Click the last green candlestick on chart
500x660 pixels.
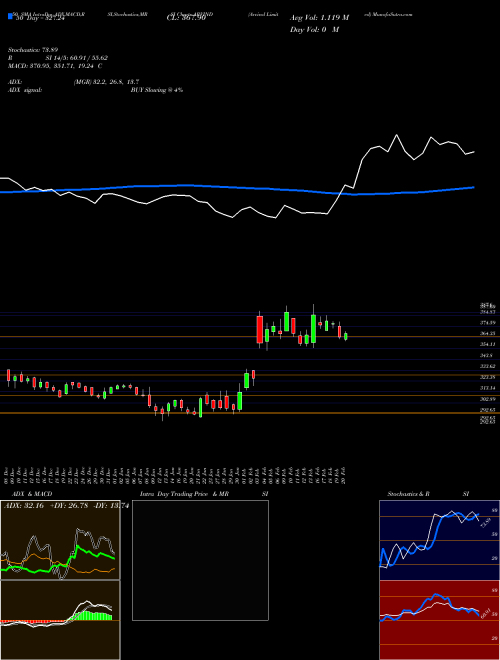point(346,336)
